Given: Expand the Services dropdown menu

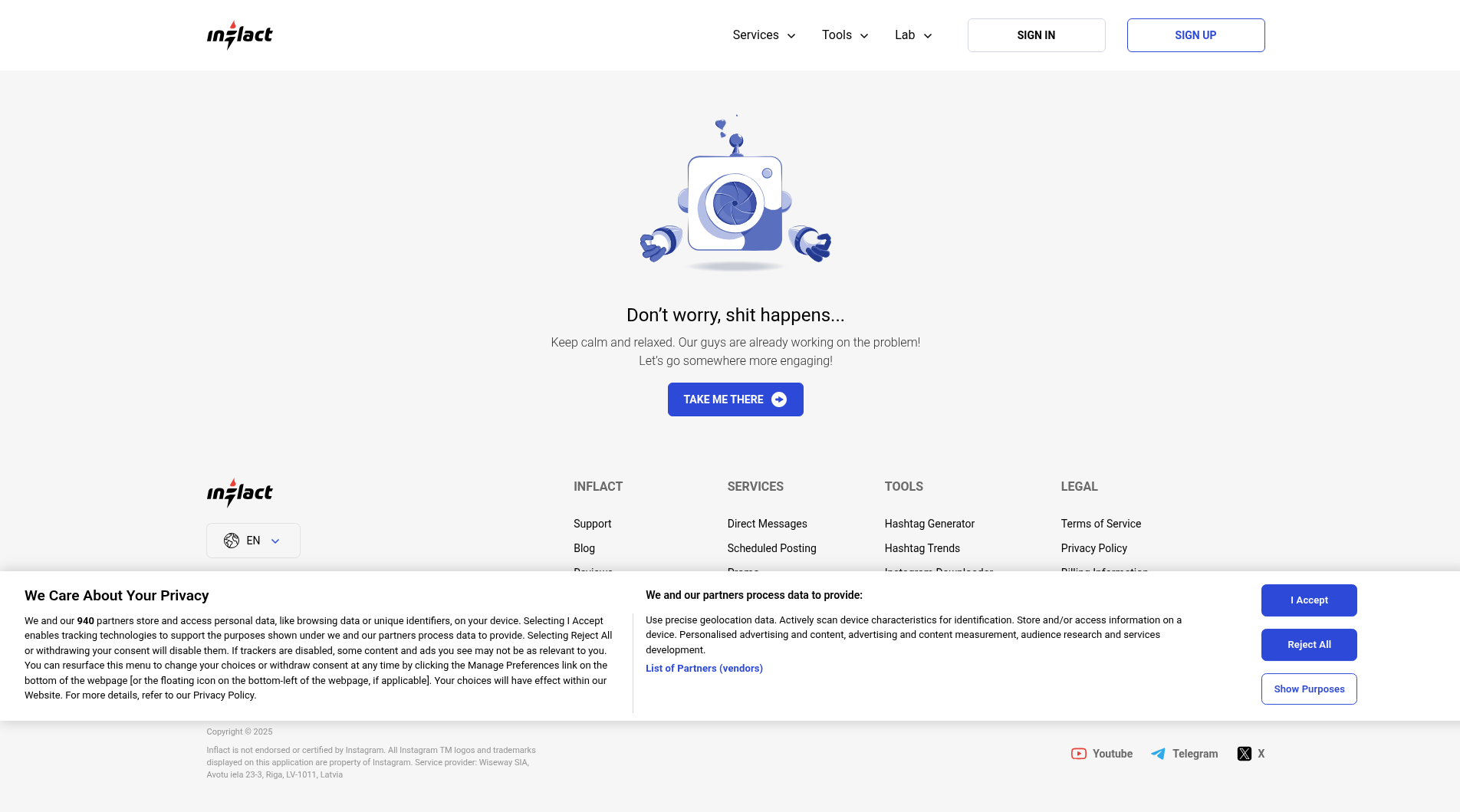Looking at the screenshot, I should pyautogui.click(x=764, y=35).
